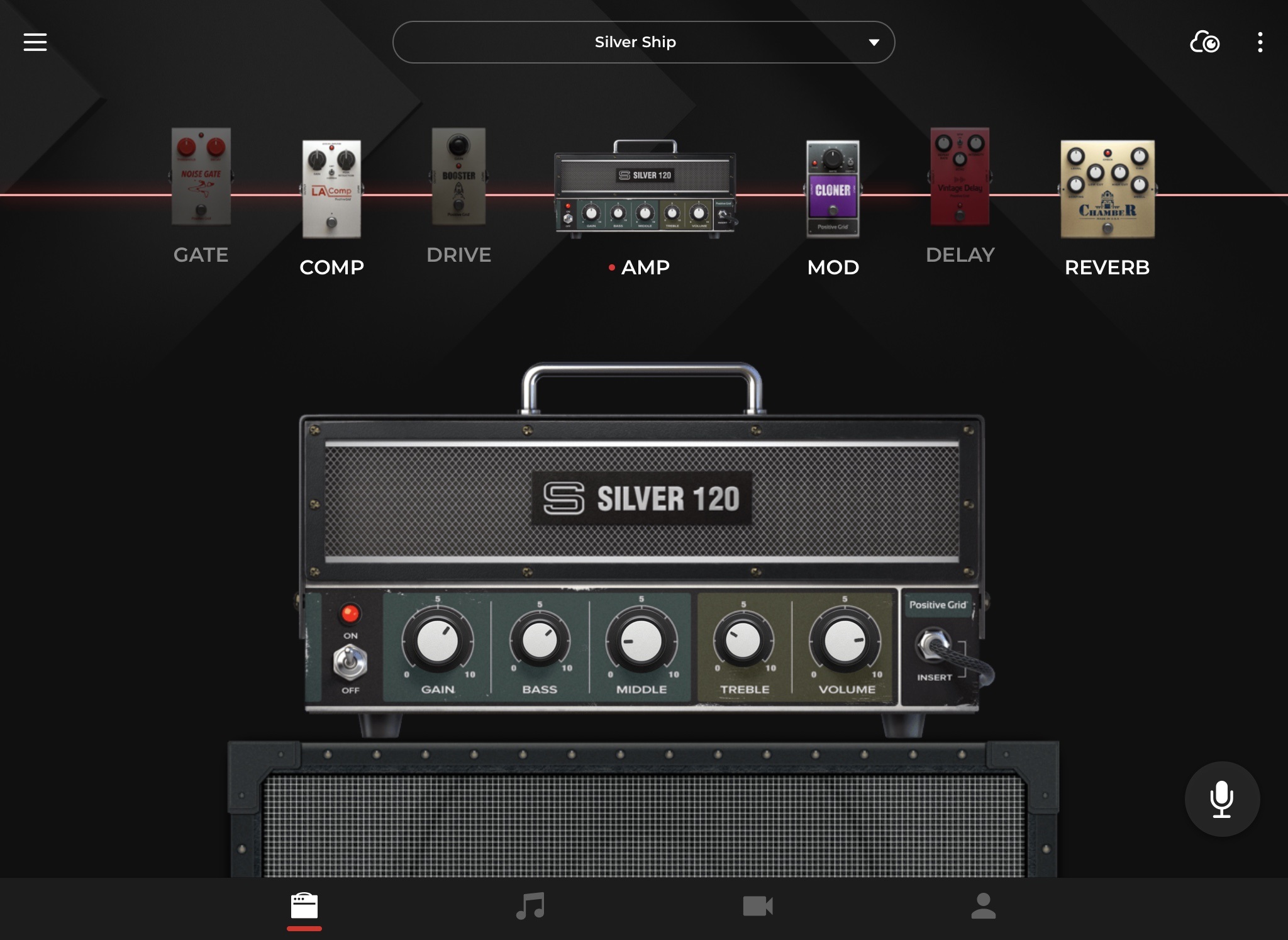Select the Vintage Delay pedal

pyautogui.click(x=960, y=176)
